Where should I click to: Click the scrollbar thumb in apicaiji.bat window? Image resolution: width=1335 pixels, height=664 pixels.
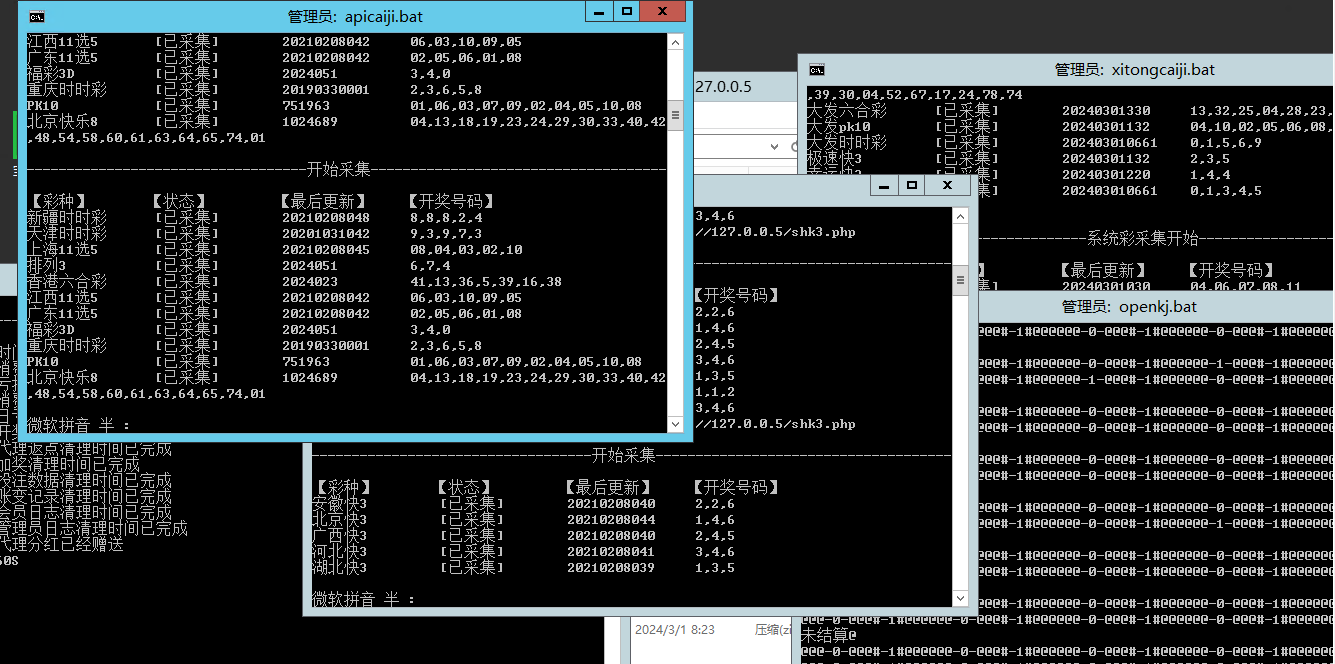point(675,116)
